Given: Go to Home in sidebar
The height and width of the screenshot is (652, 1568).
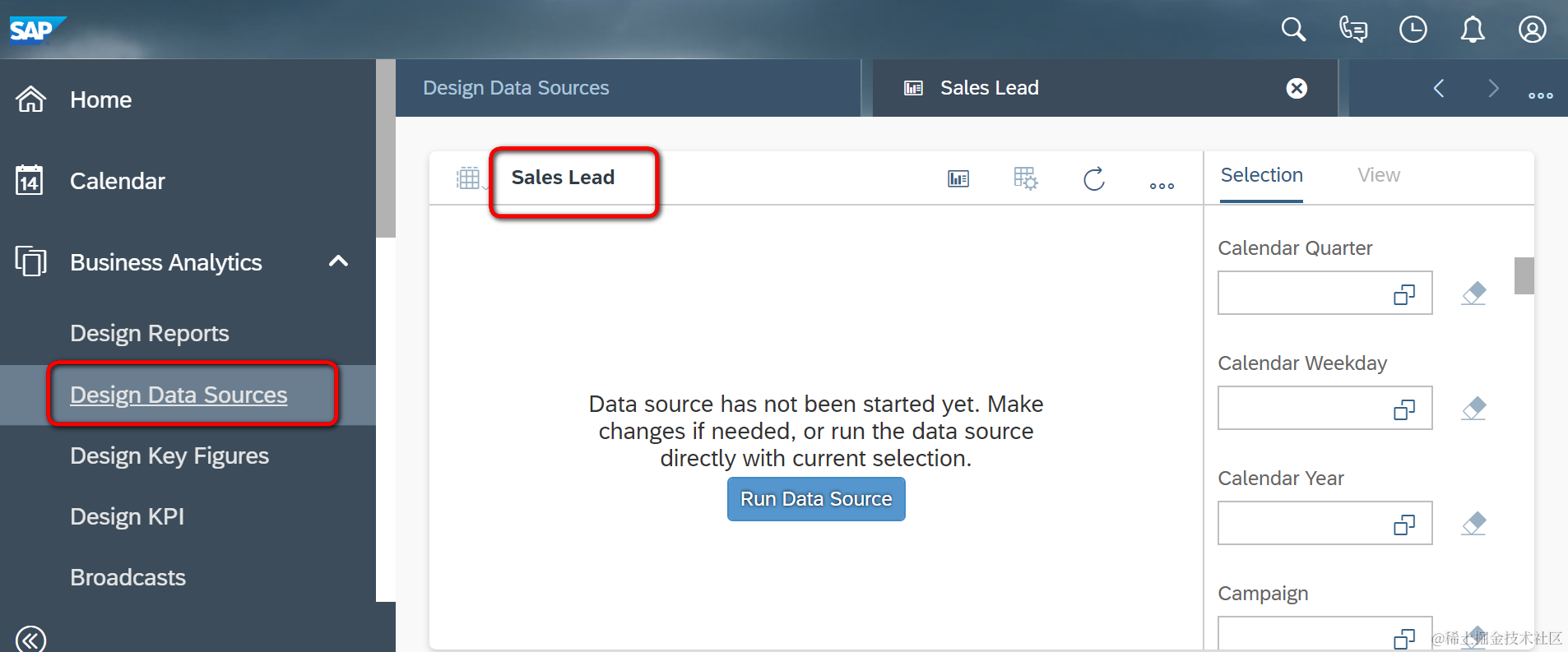Looking at the screenshot, I should click(100, 99).
